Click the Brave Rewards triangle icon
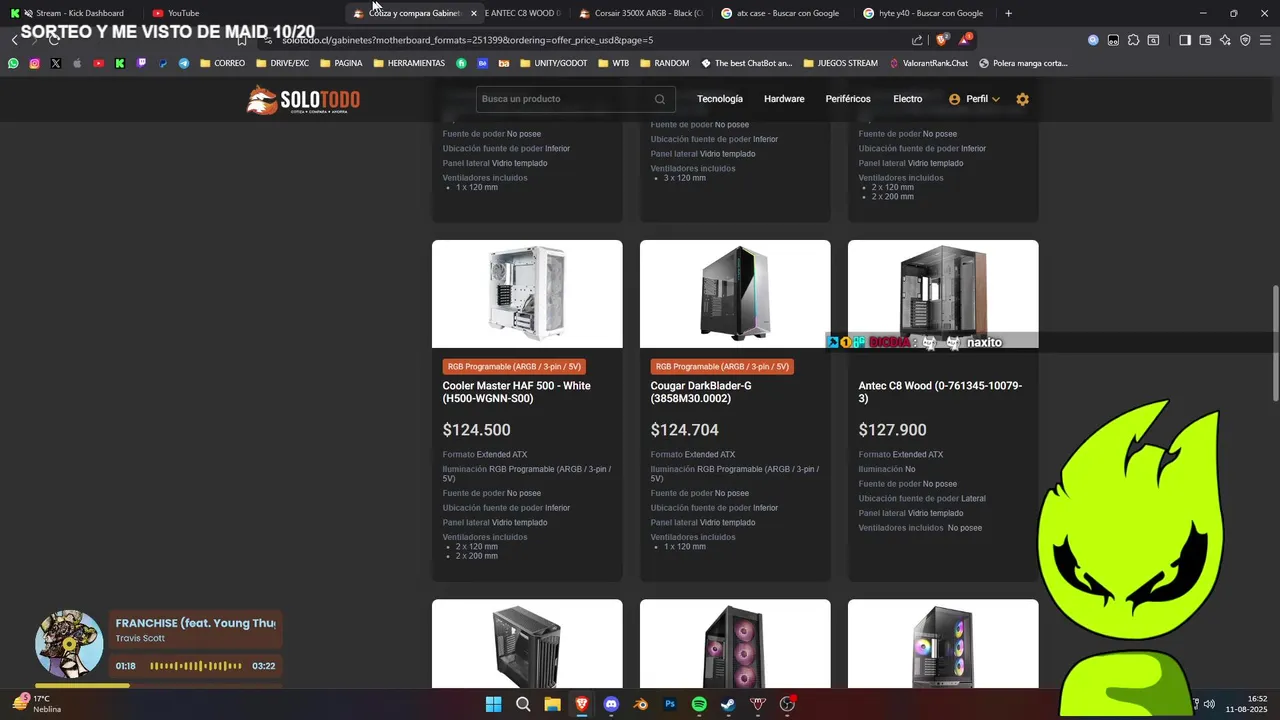Screen dimensions: 1280x720 (965, 40)
